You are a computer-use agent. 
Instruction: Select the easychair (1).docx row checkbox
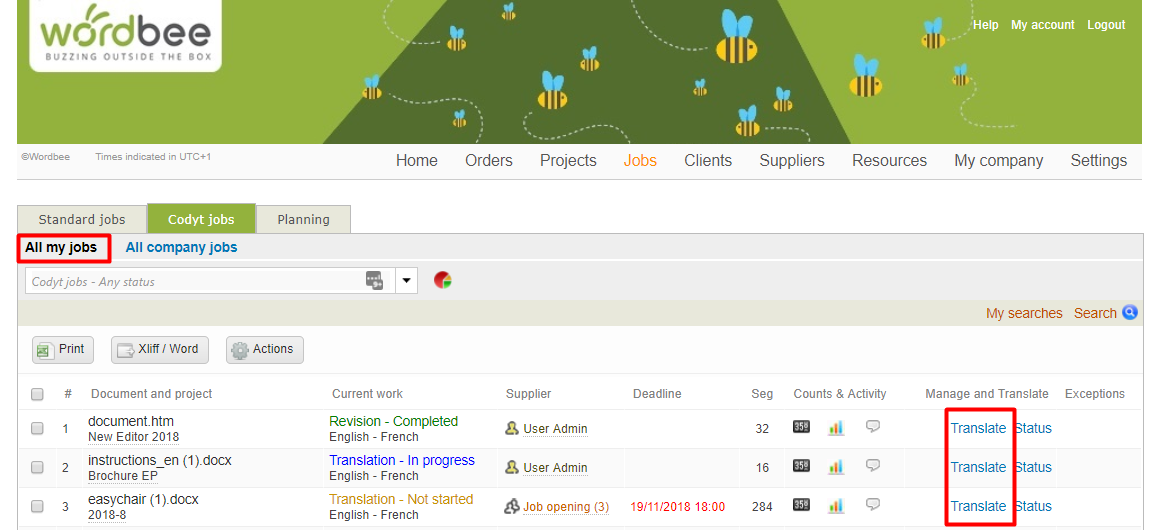(38, 506)
